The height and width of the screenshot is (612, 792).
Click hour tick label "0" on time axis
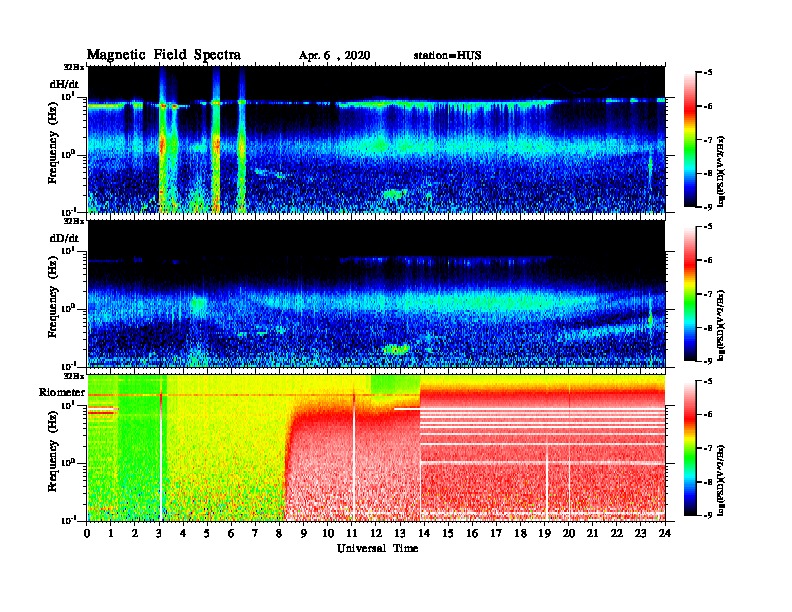point(87,533)
